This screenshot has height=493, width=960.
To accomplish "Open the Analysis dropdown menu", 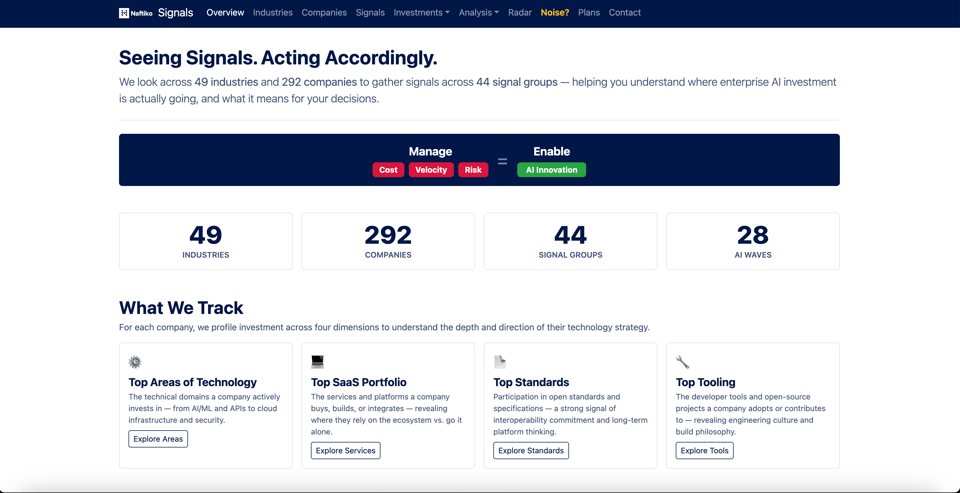I will point(478,13).
